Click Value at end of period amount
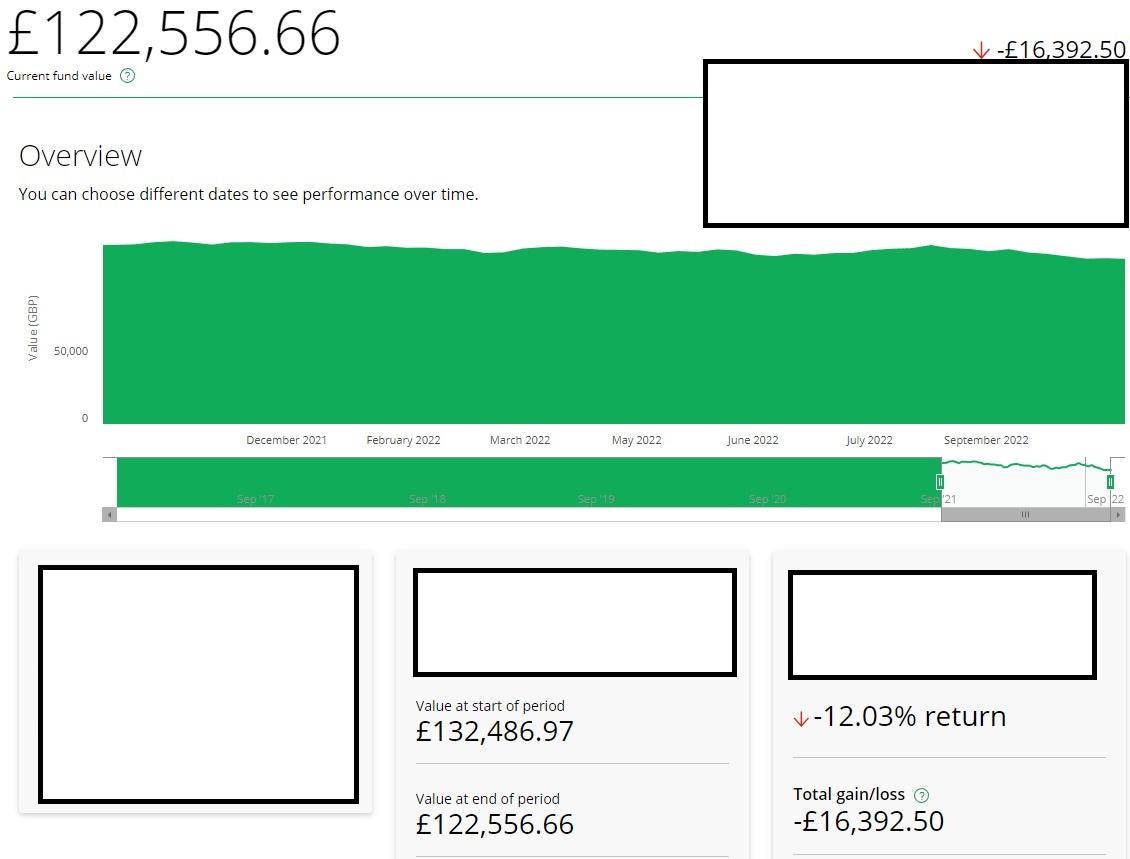Viewport: 1130px width, 859px height. [495, 825]
